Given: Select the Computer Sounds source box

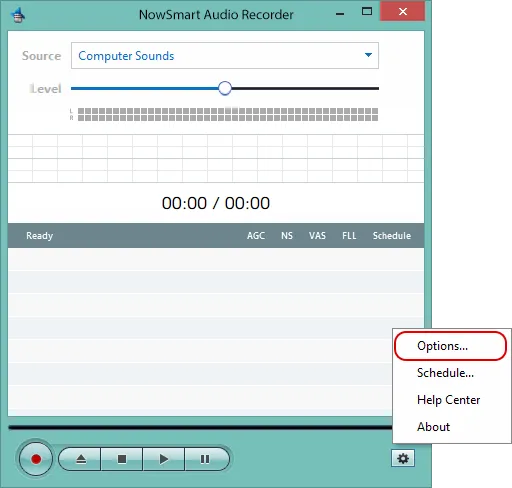Looking at the screenshot, I should 225,55.
